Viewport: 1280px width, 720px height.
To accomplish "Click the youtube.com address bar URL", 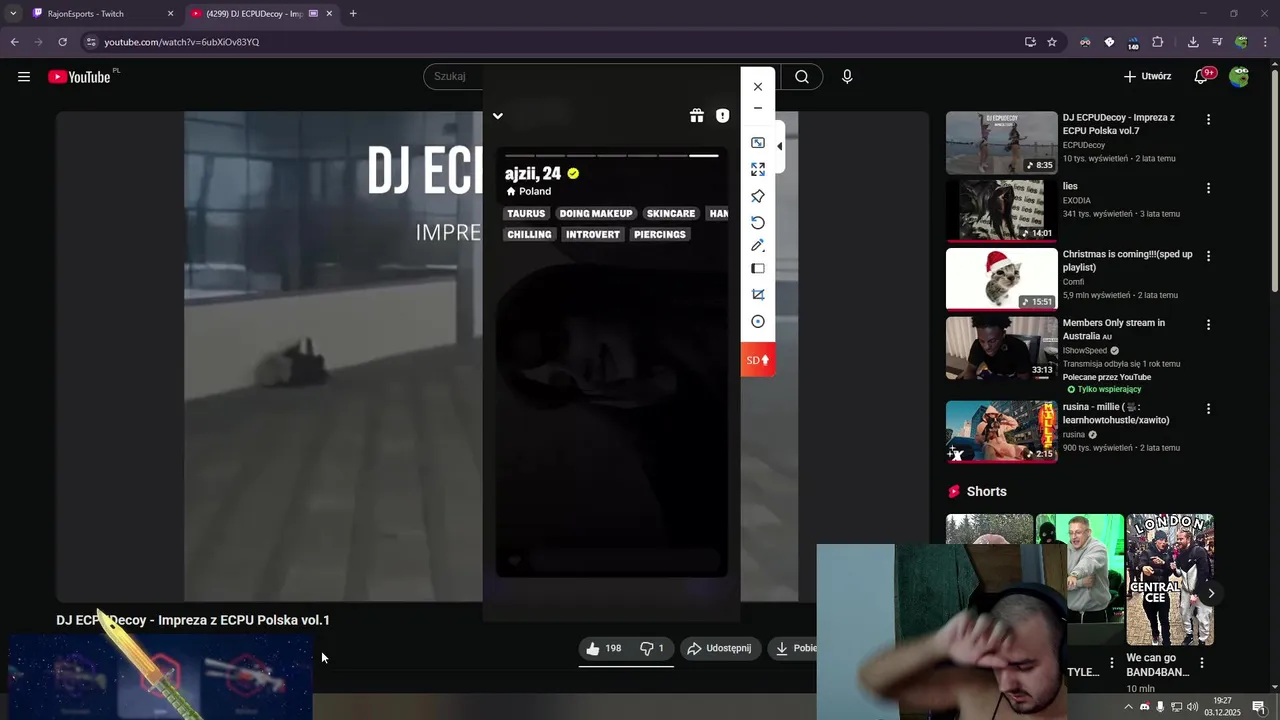I will pos(181,42).
